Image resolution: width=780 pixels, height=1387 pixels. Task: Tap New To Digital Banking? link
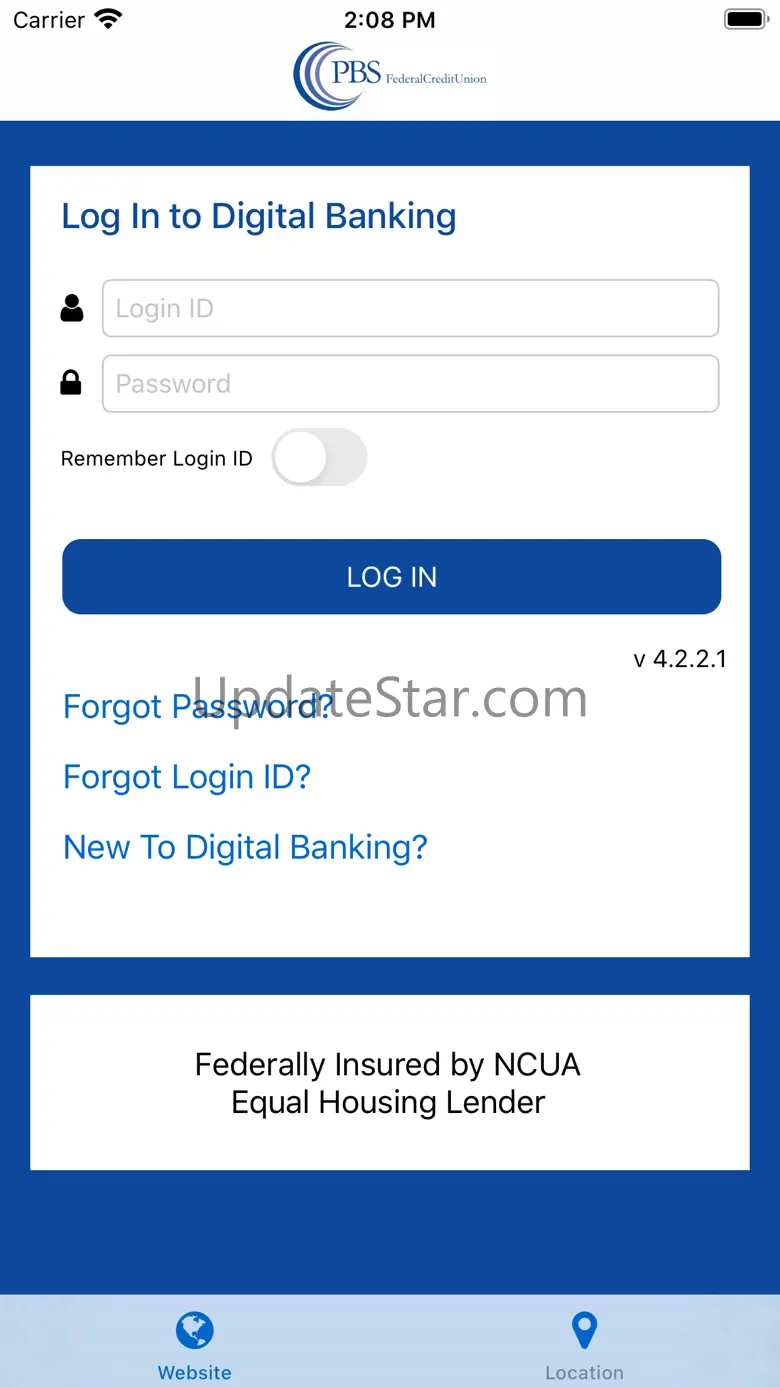[x=245, y=847]
